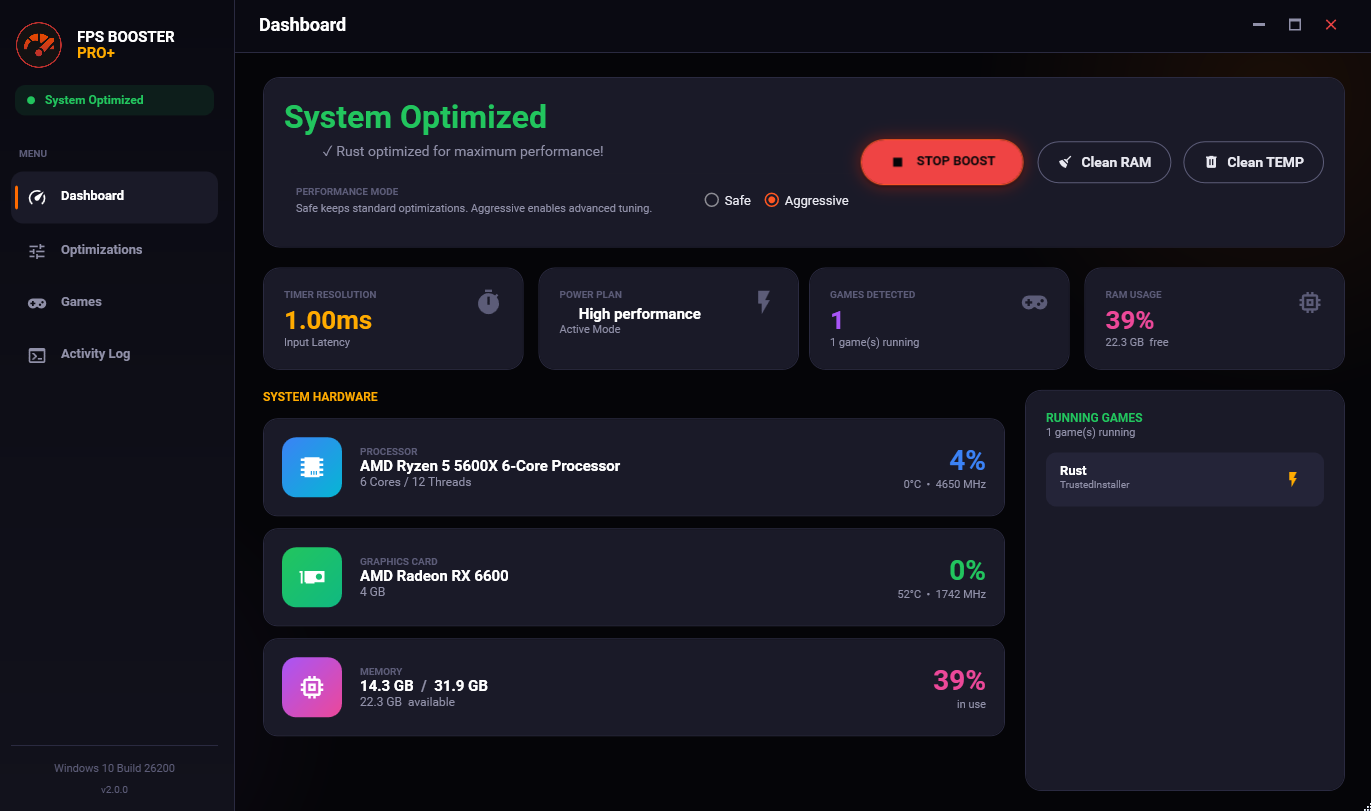Click the System Optimized status badge
This screenshot has width=1371, height=811.
point(113,100)
